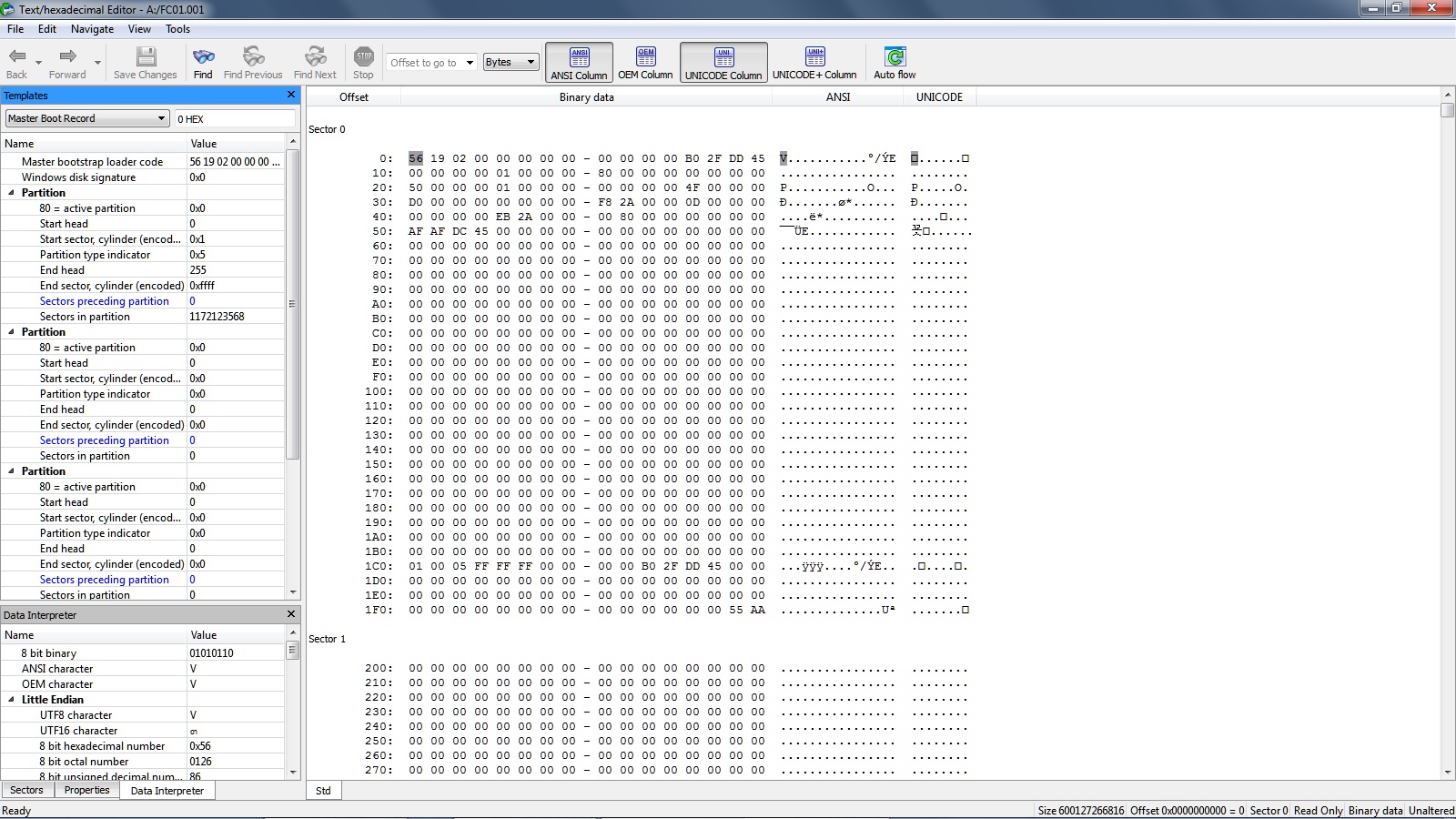The width and height of the screenshot is (1456, 819).
Task: Toggle the ANSI Column display
Action: [x=579, y=63]
